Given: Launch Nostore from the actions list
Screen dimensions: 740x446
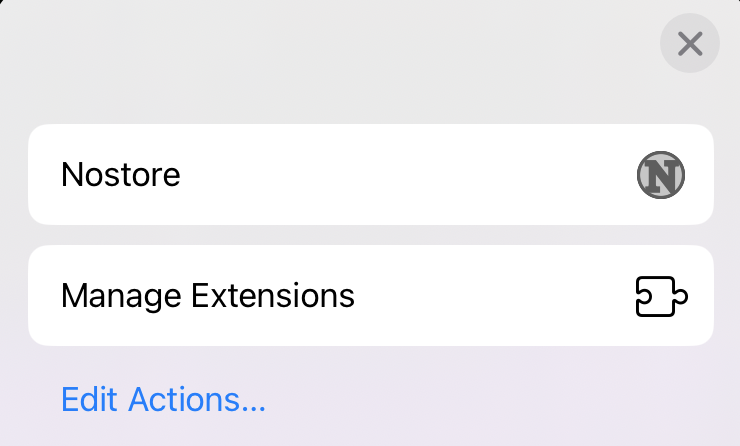Looking at the screenshot, I should (x=370, y=175).
